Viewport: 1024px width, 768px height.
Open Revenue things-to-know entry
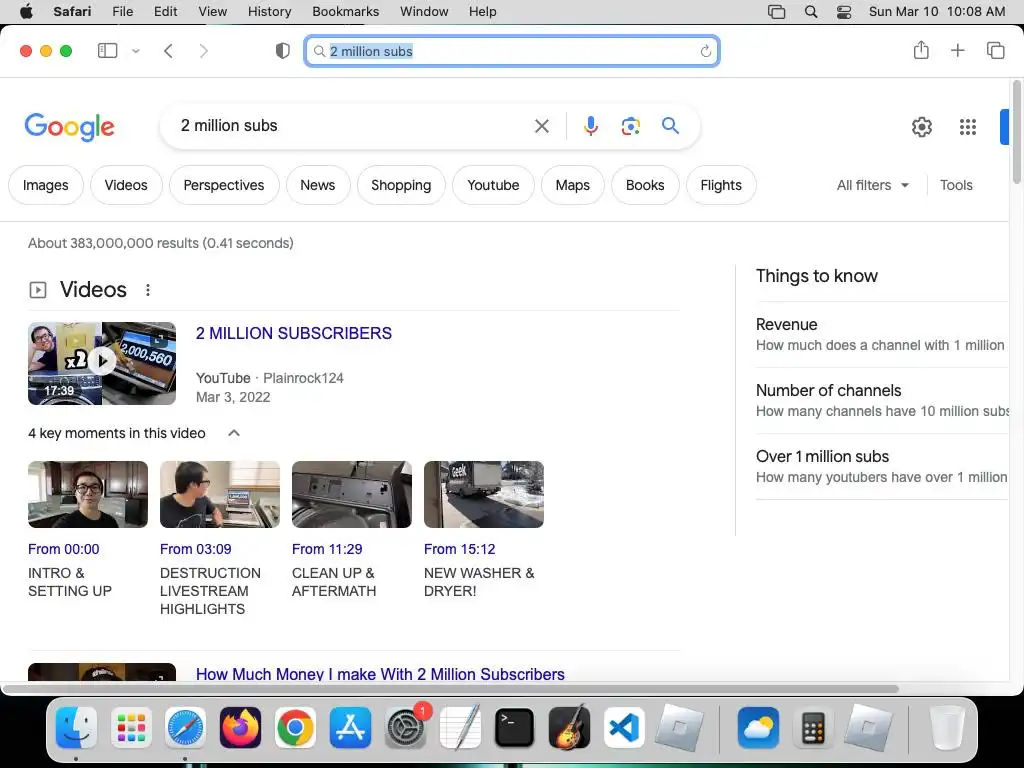coord(882,334)
